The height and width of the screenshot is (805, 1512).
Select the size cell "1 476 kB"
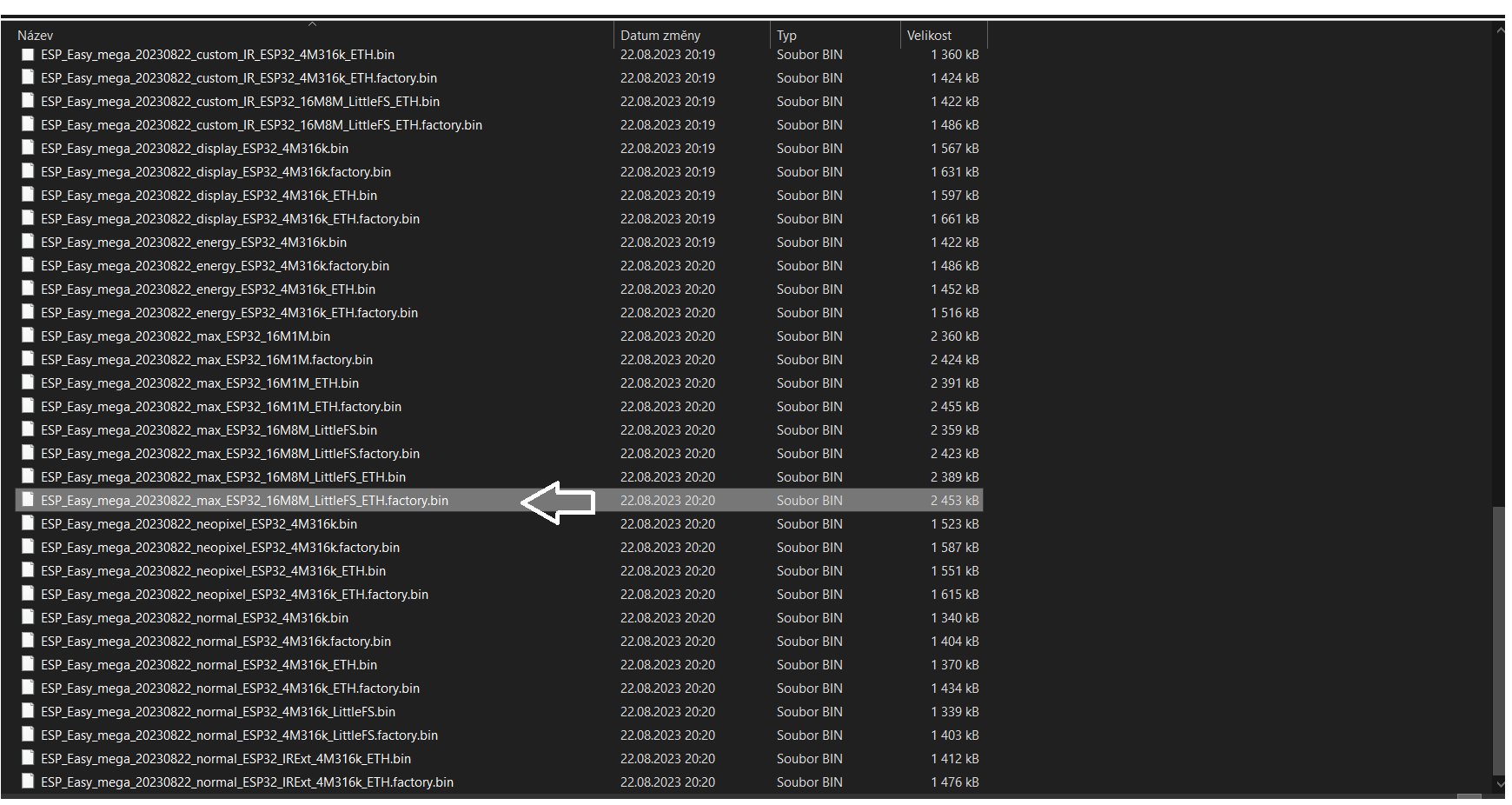(x=955, y=782)
